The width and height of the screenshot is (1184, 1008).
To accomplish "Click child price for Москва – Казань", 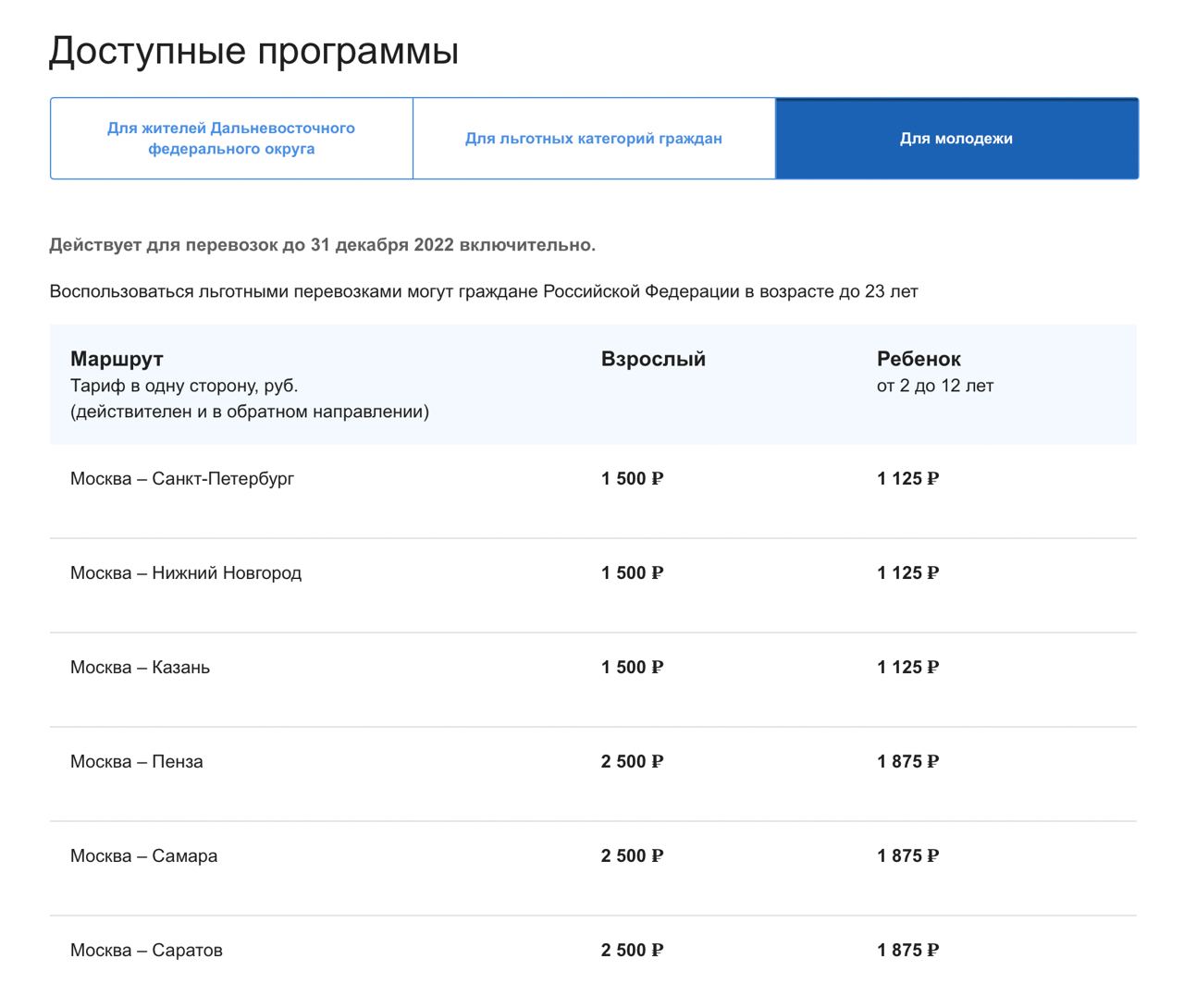I will click(x=907, y=668).
